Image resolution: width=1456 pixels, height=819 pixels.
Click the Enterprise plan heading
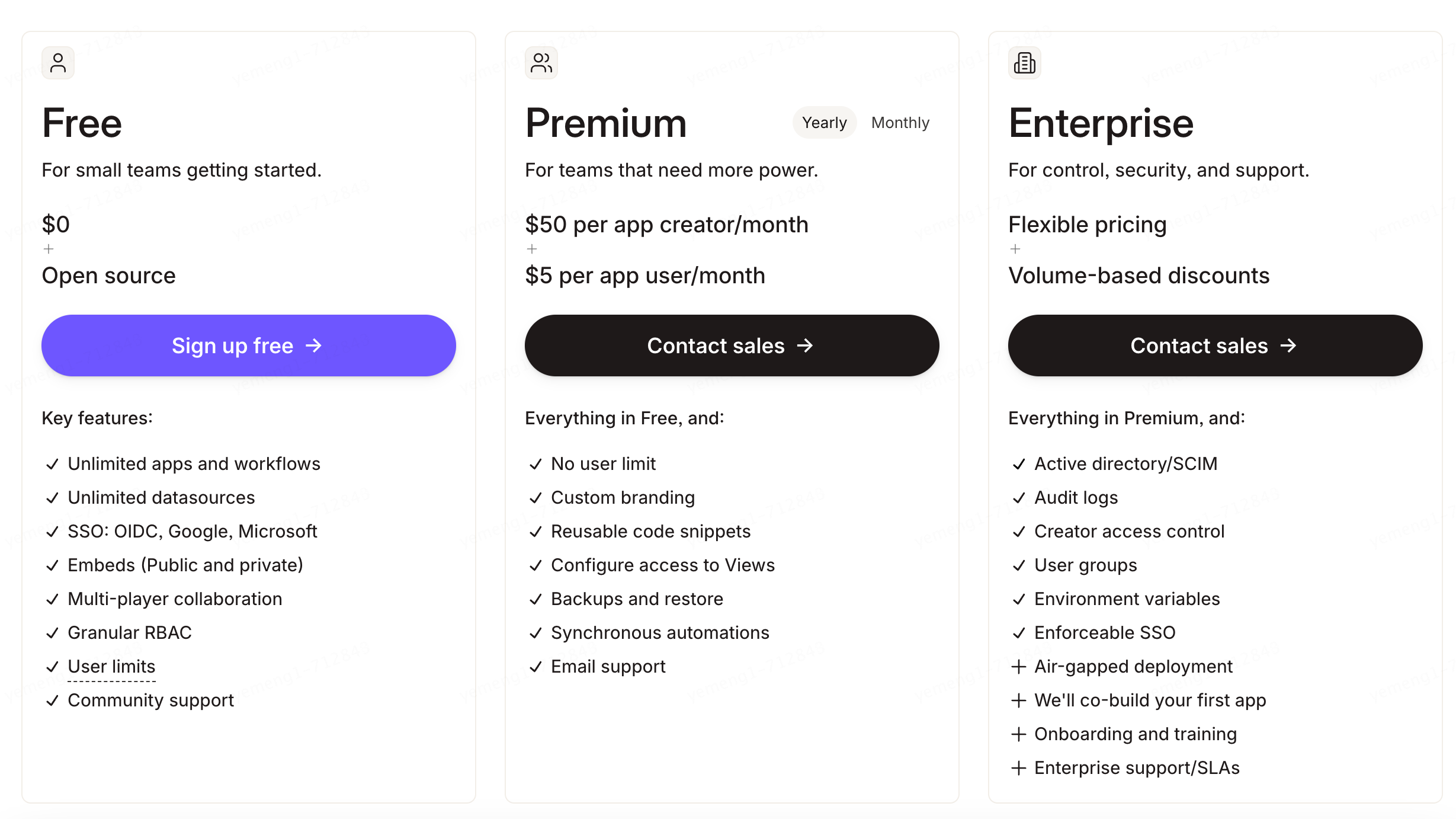[1101, 123]
